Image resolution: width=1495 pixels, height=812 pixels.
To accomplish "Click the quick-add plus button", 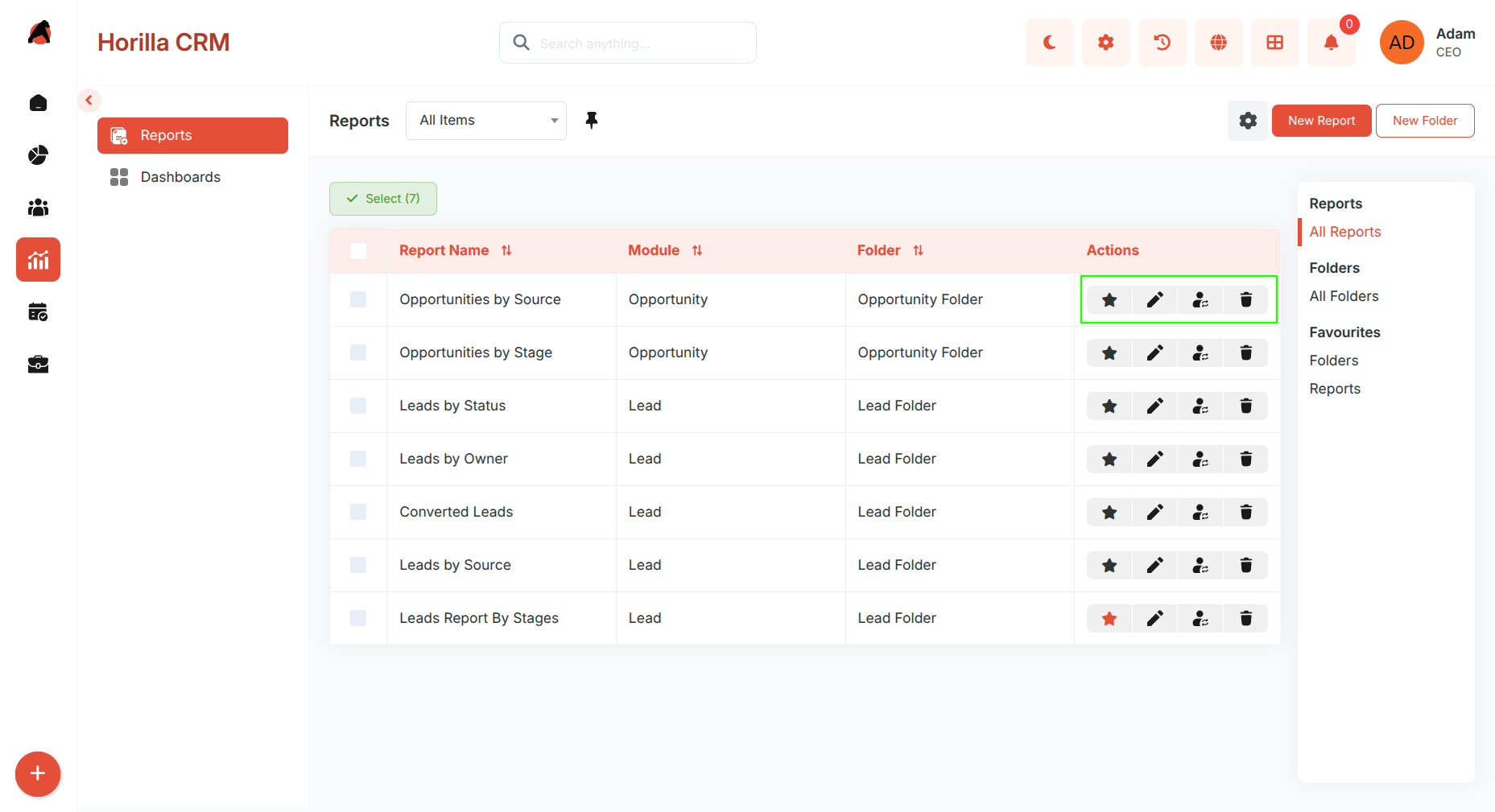I will 38,774.
